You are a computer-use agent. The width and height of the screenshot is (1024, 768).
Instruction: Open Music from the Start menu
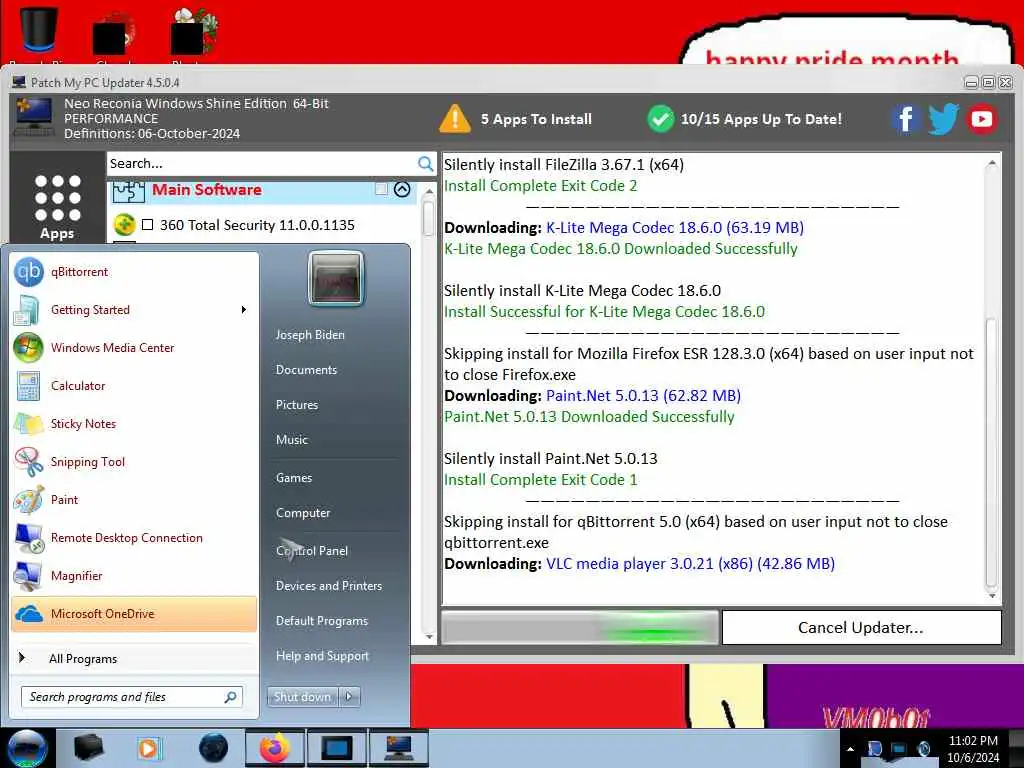pyautogui.click(x=291, y=440)
